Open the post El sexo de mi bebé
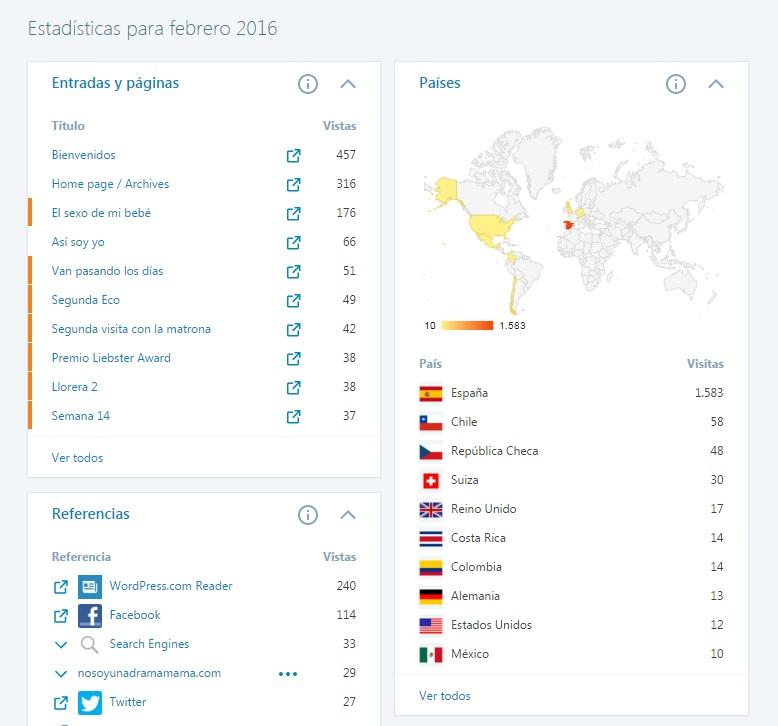Screen dimensions: 778x726 (x=101, y=213)
